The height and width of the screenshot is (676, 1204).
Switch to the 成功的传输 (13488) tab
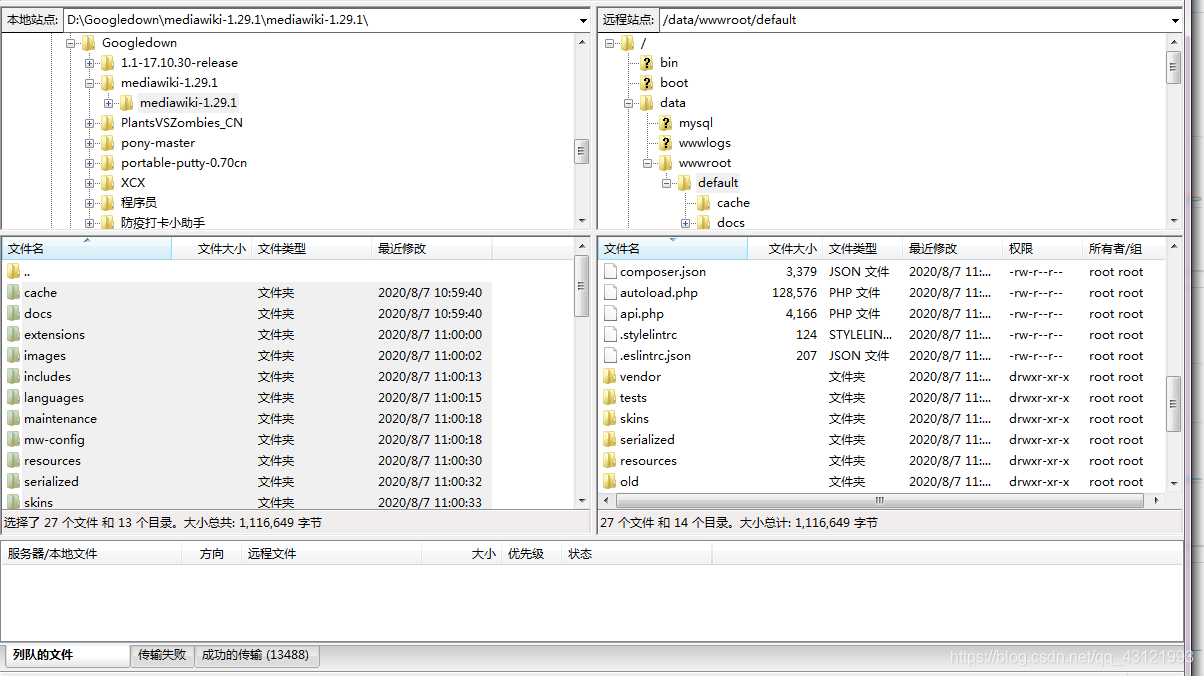pos(255,655)
